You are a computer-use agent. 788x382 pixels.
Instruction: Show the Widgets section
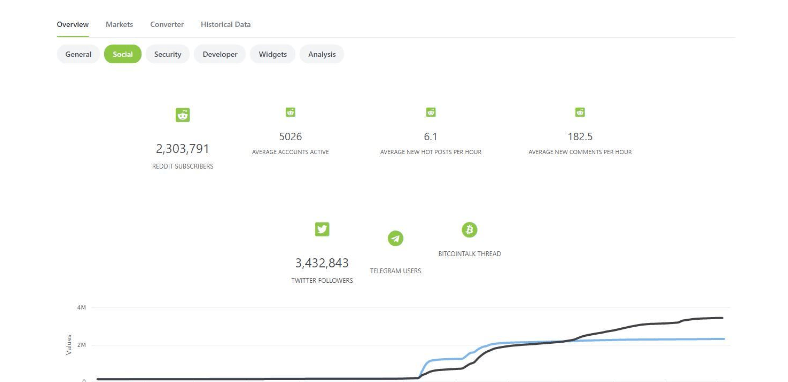tap(272, 54)
